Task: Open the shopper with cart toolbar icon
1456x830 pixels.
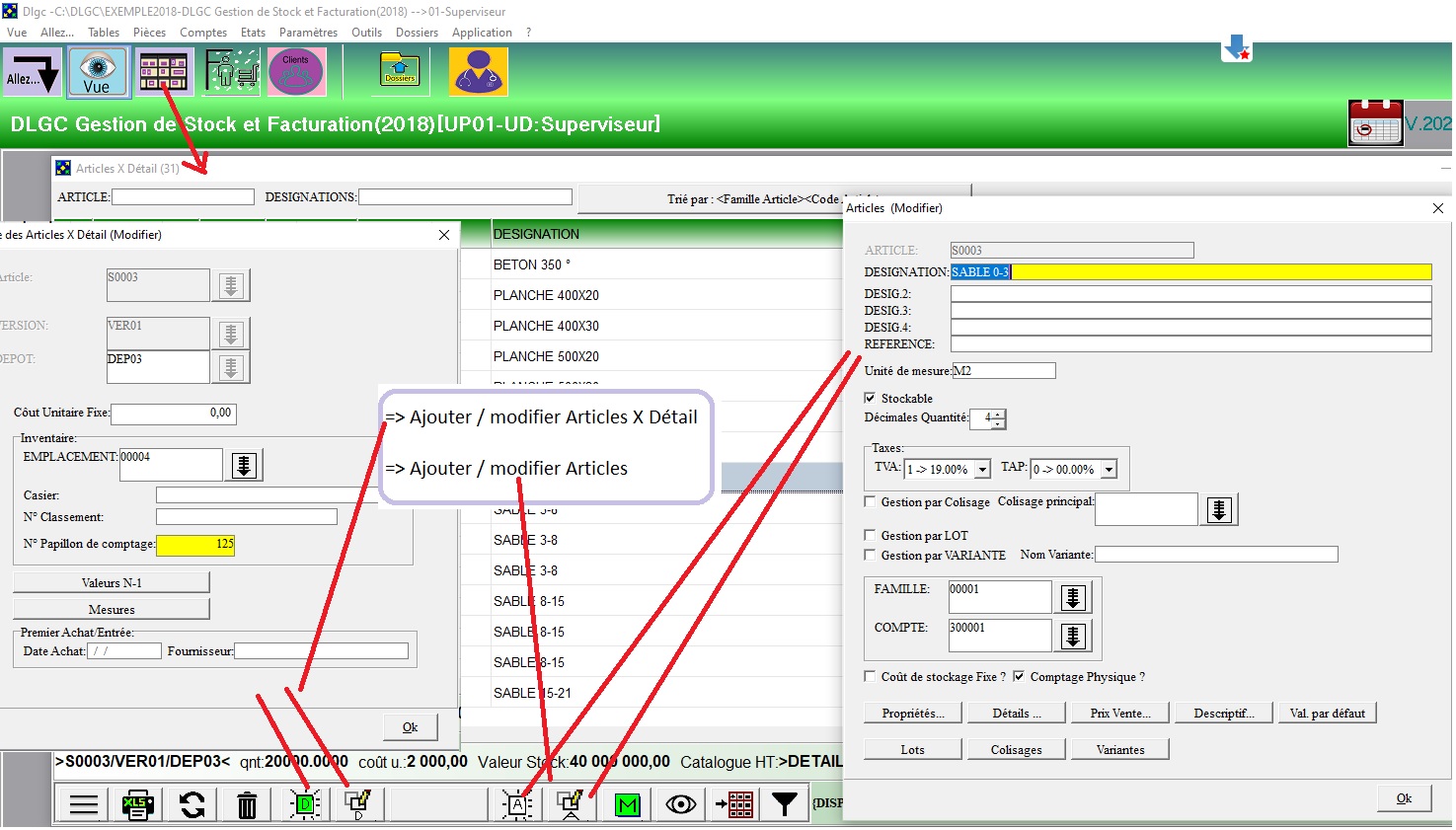Action: pos(232,73)
